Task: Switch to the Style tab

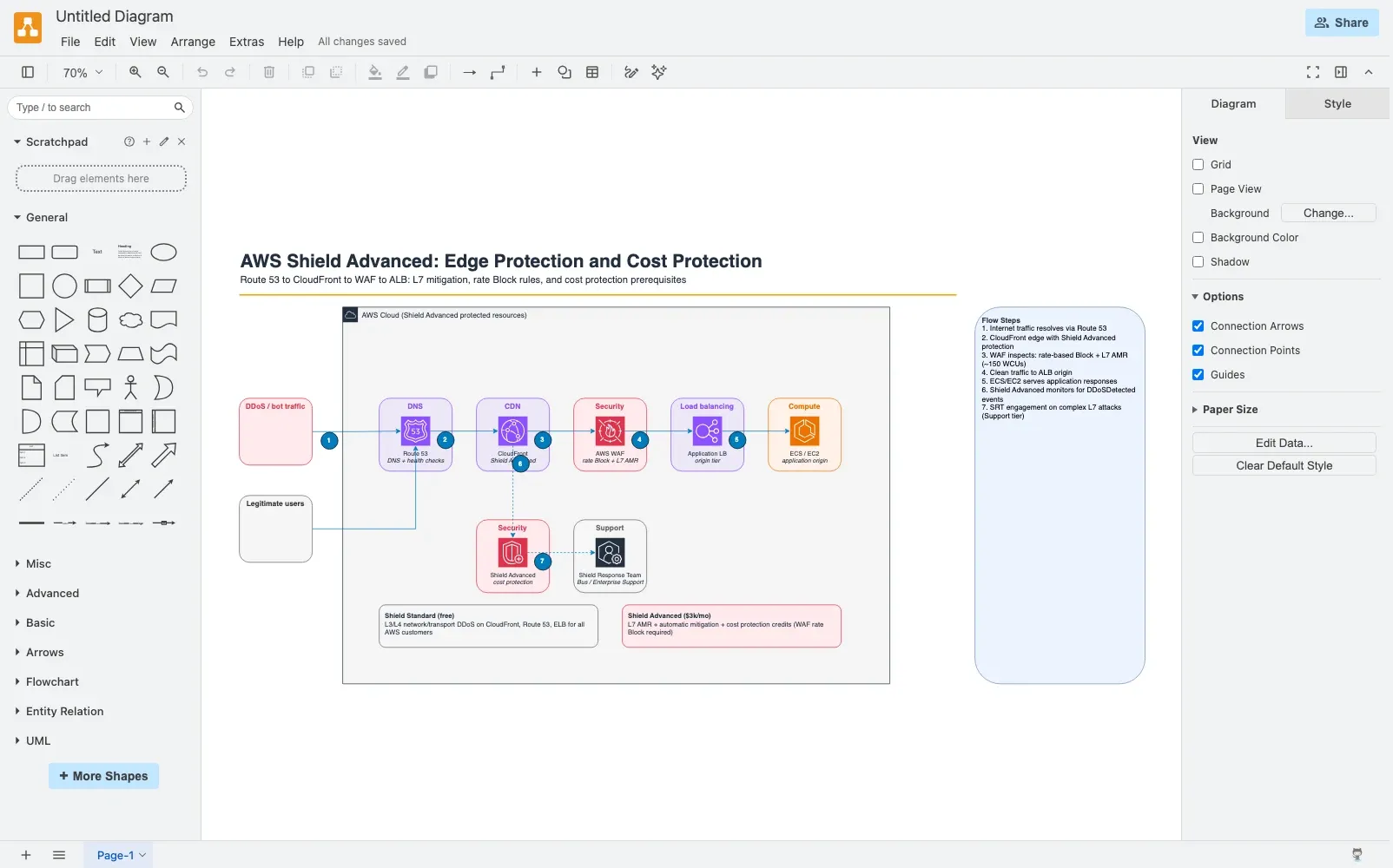Action: pos(1337,104)
